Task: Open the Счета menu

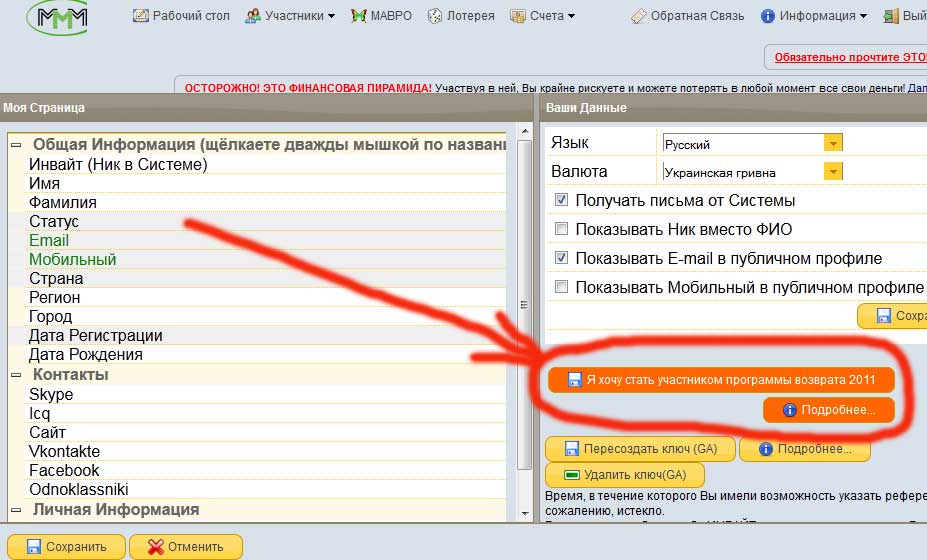Action: 542,16
